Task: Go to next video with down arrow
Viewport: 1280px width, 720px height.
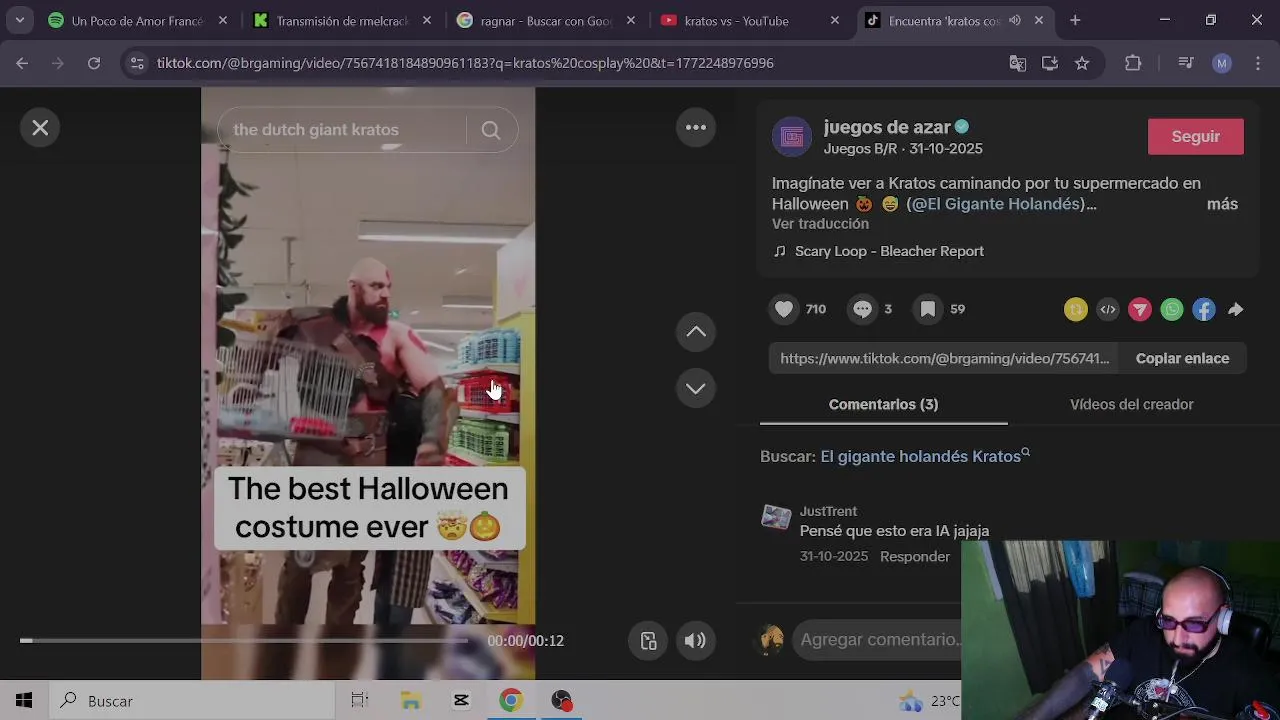Action: pyautogui.click(x=696, y=388)
